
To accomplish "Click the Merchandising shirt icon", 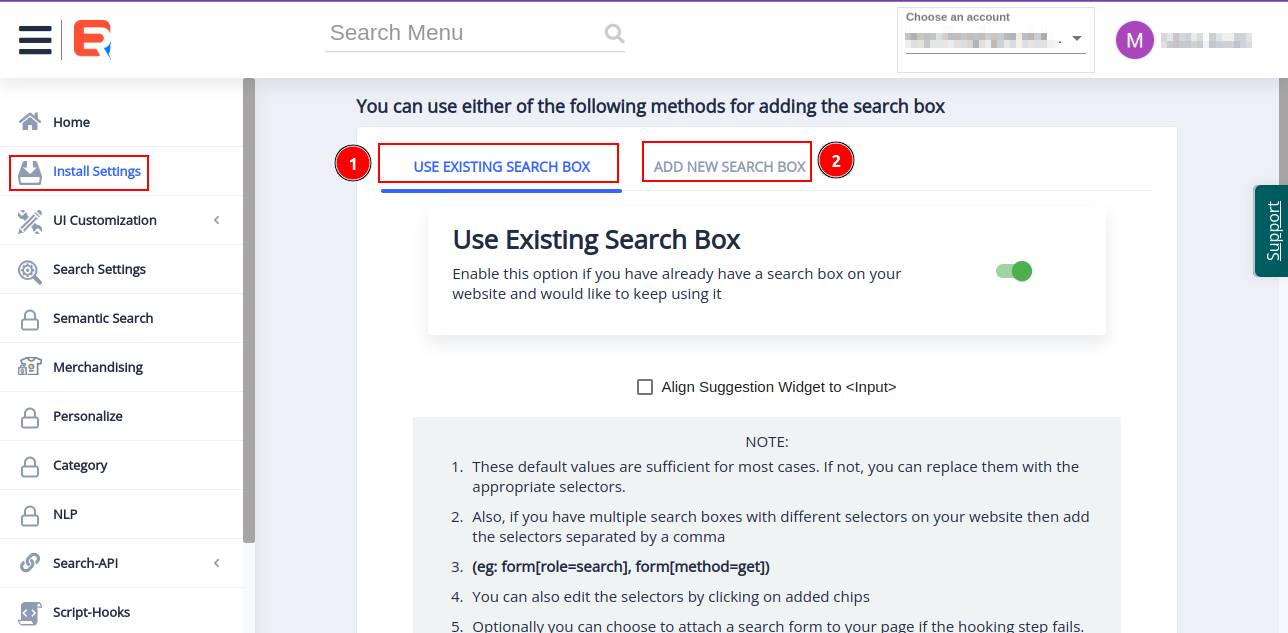I will 30,367.
